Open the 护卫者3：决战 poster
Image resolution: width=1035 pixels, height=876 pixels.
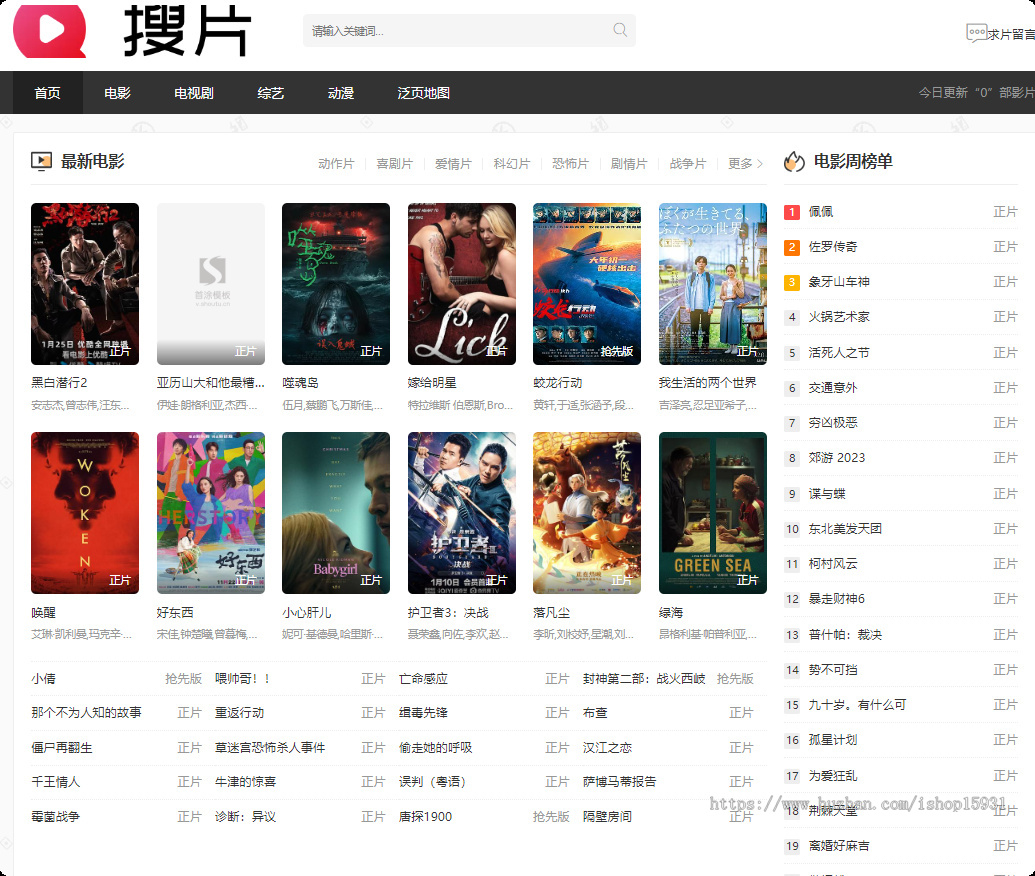pos(462,513)
